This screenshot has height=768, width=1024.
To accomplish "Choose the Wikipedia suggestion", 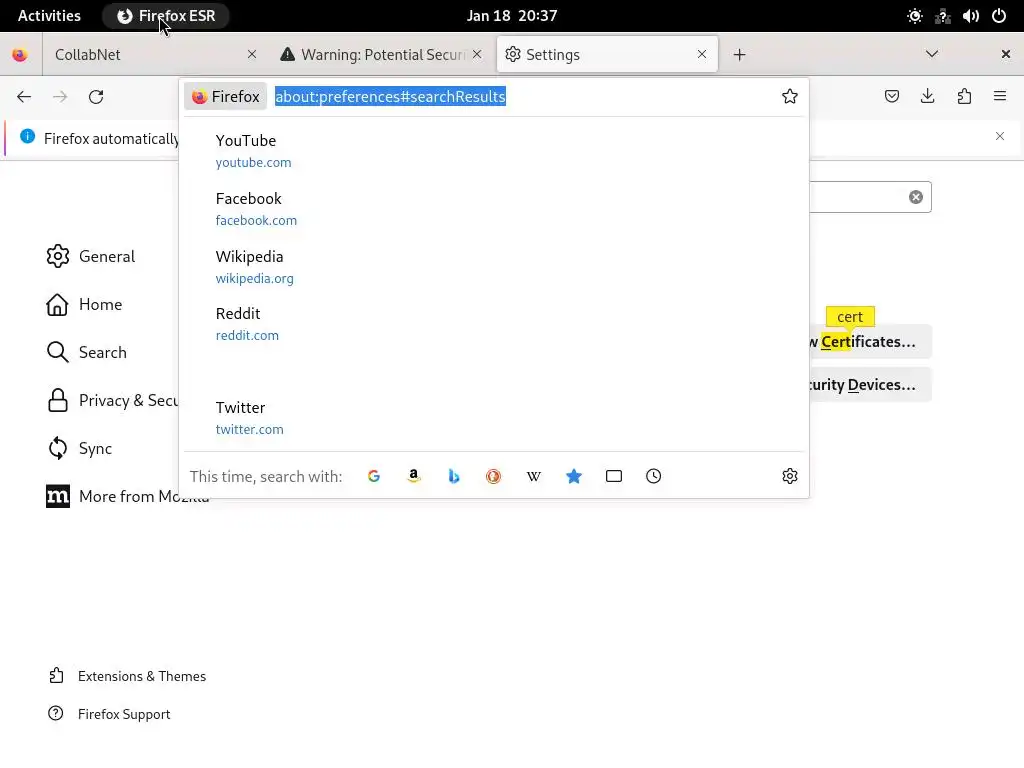I will [493, 267].
